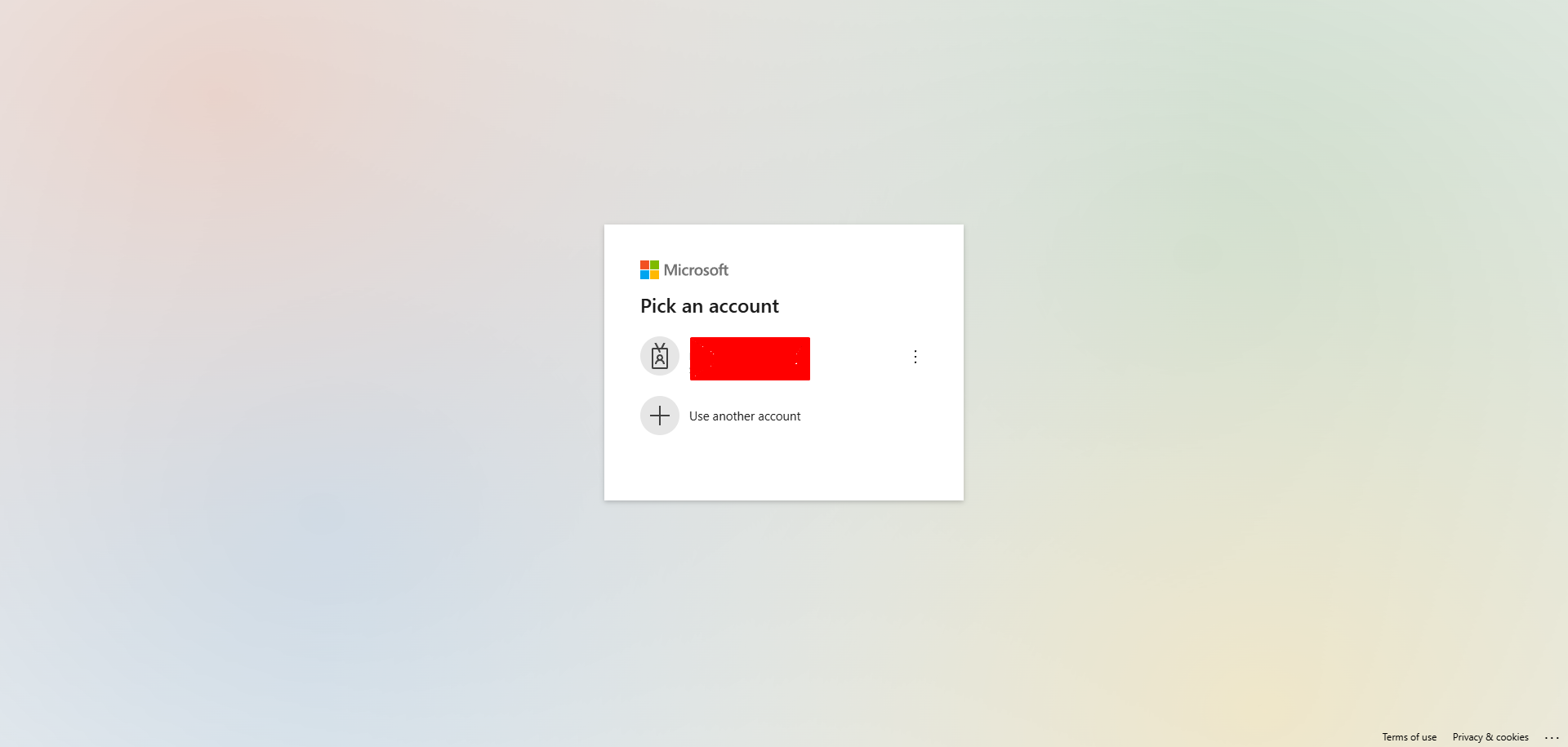Select the redacted account name tile
Image resolution: width=1568 pixels, height=747 pixels.
click(x=750, y=358)
